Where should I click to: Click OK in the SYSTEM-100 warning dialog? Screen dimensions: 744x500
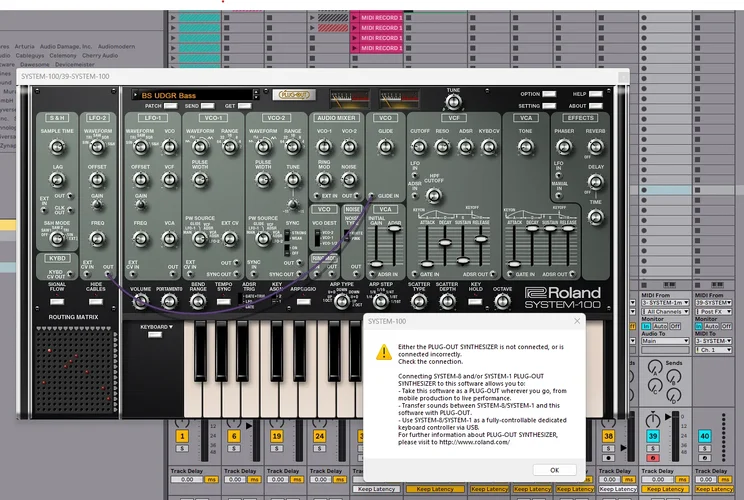coord(554,469)
